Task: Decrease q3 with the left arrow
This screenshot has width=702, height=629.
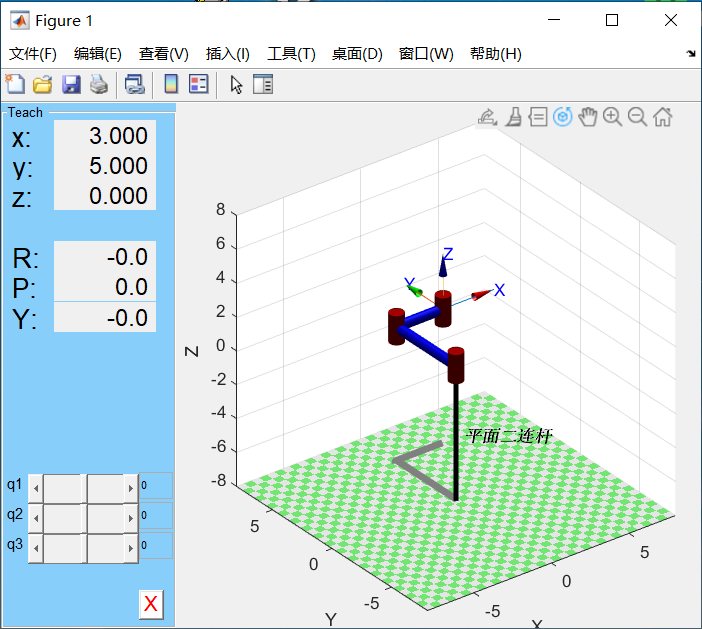Action: tap(36, 548)
